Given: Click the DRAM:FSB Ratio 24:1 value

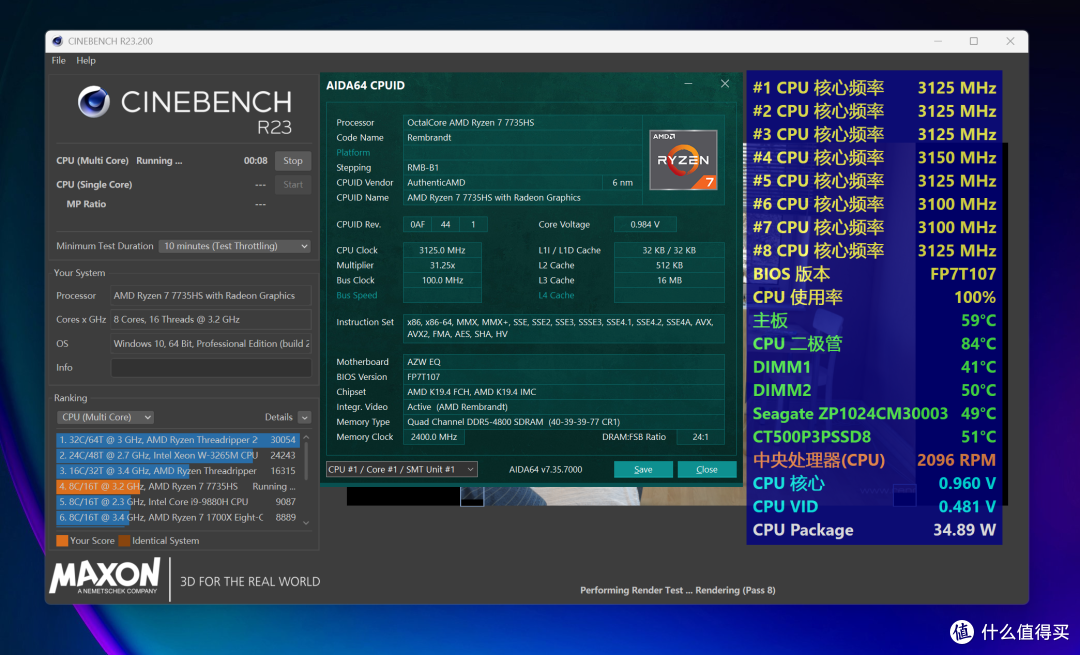Looking at the screenshot, I should (700, 437).
